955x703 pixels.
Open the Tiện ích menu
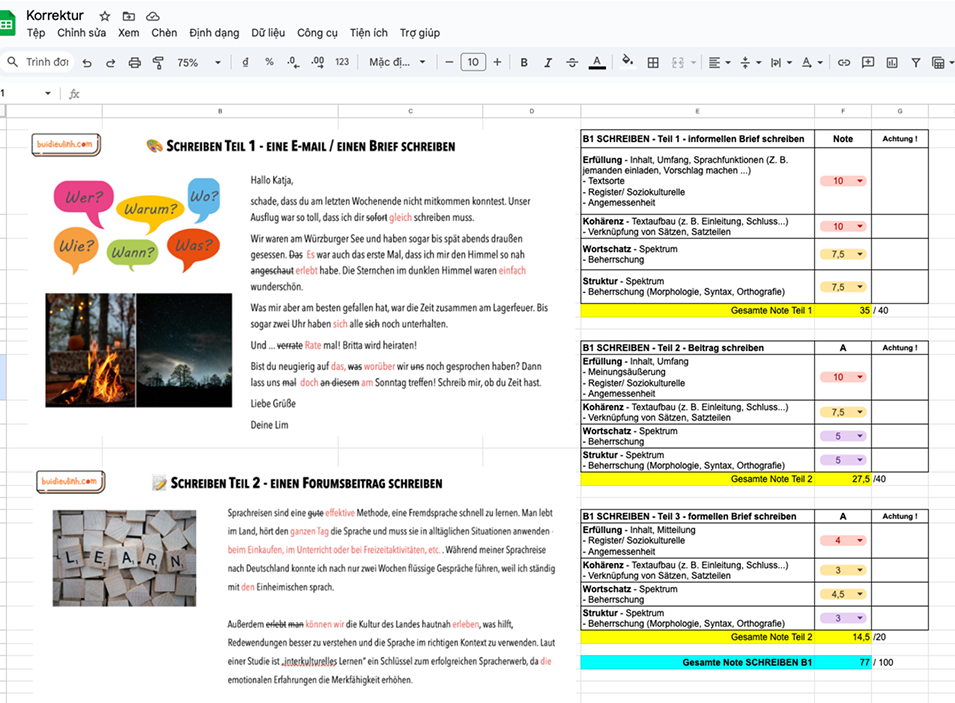click(368, 33)
